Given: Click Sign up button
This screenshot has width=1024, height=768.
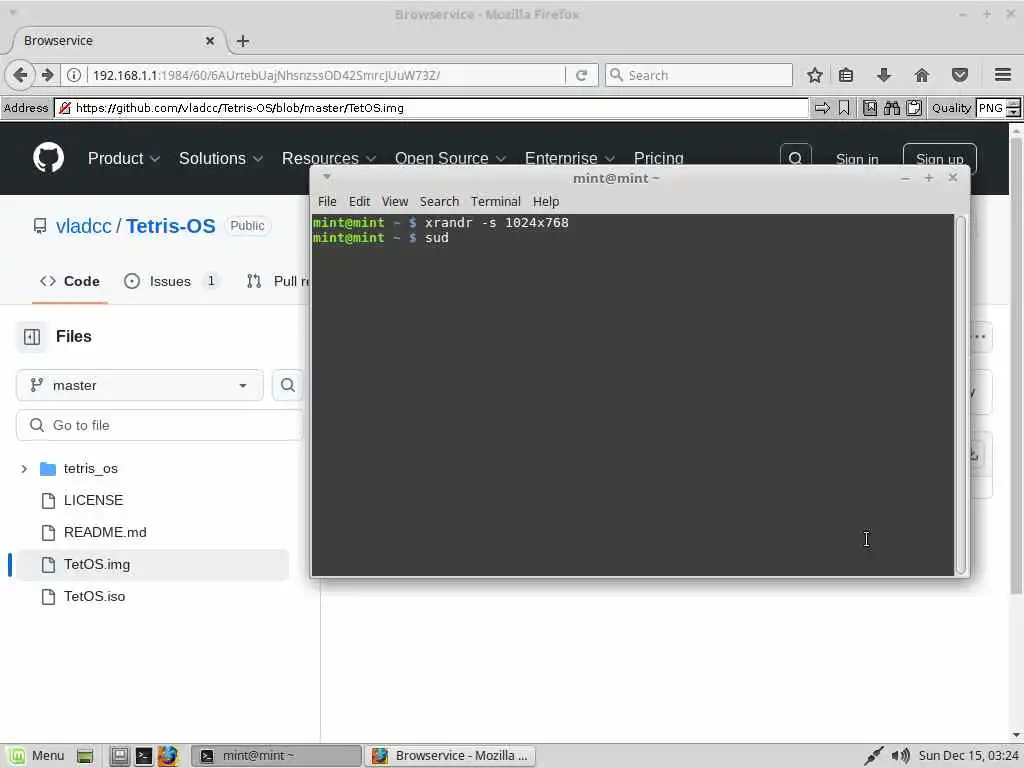Looking at the screenshot, I should 939,159.
